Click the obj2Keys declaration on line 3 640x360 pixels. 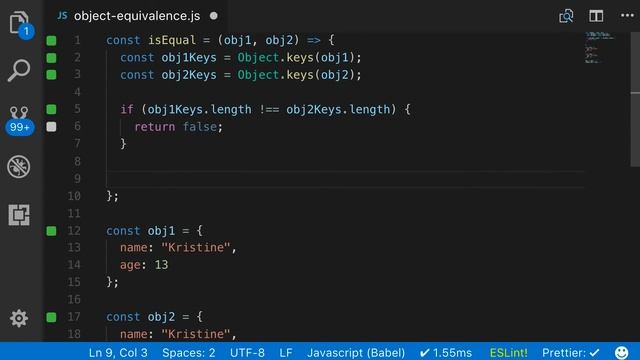pyautogui.click(x=189, y=75)
